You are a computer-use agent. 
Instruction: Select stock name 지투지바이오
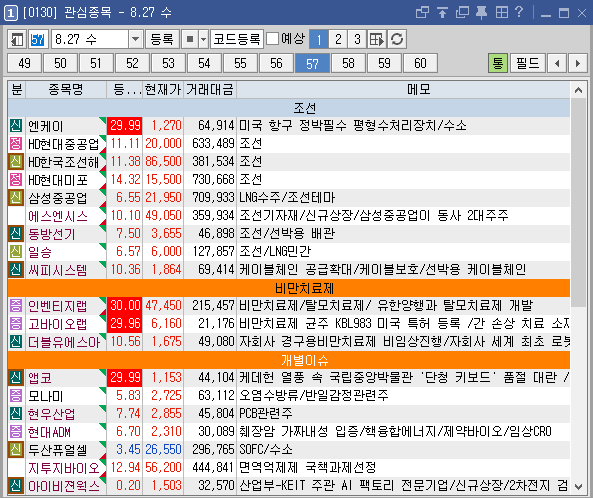[x=64, y=468]
